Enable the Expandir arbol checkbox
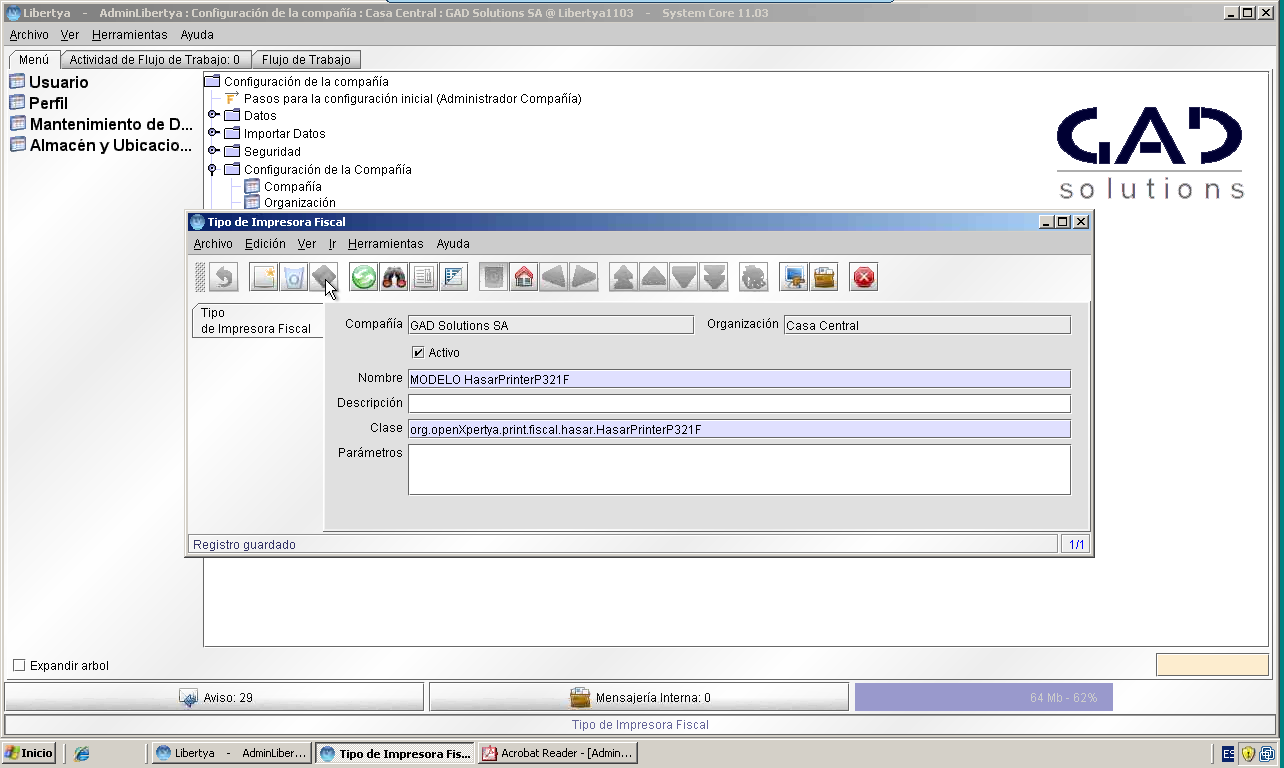The height and width of the screenshot is (768, 1284). tap(19, 665)
